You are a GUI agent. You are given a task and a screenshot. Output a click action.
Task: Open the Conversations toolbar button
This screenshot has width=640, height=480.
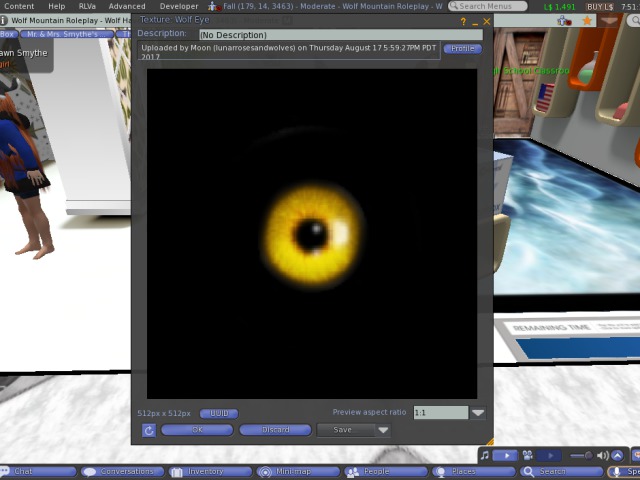click(122, 472)
